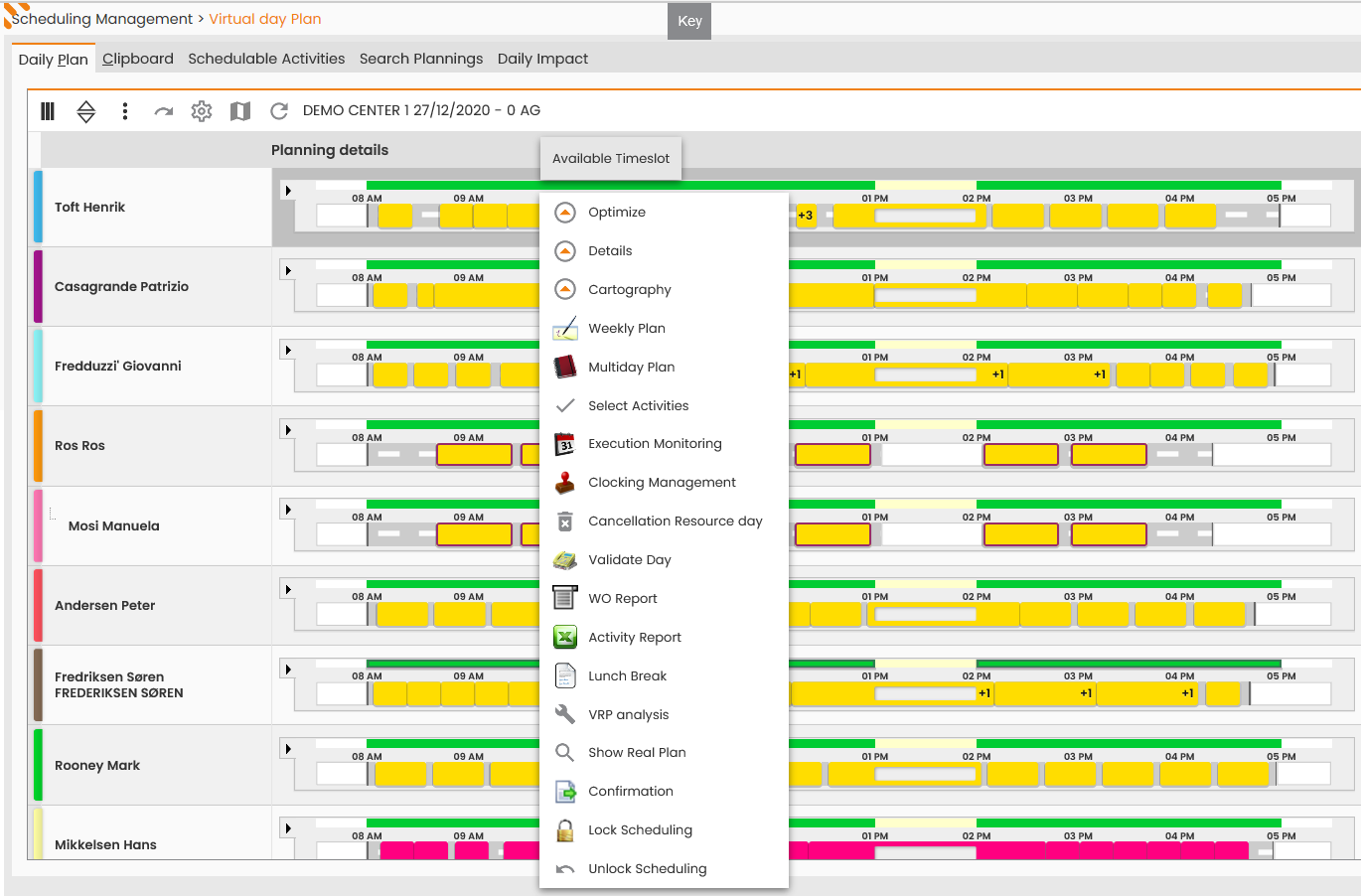The height and width of the screenshot is (896, 1361).
Task: Click the Execution Monitoring calendar icon
Action: pyautogui.click(x=565, y=444)
